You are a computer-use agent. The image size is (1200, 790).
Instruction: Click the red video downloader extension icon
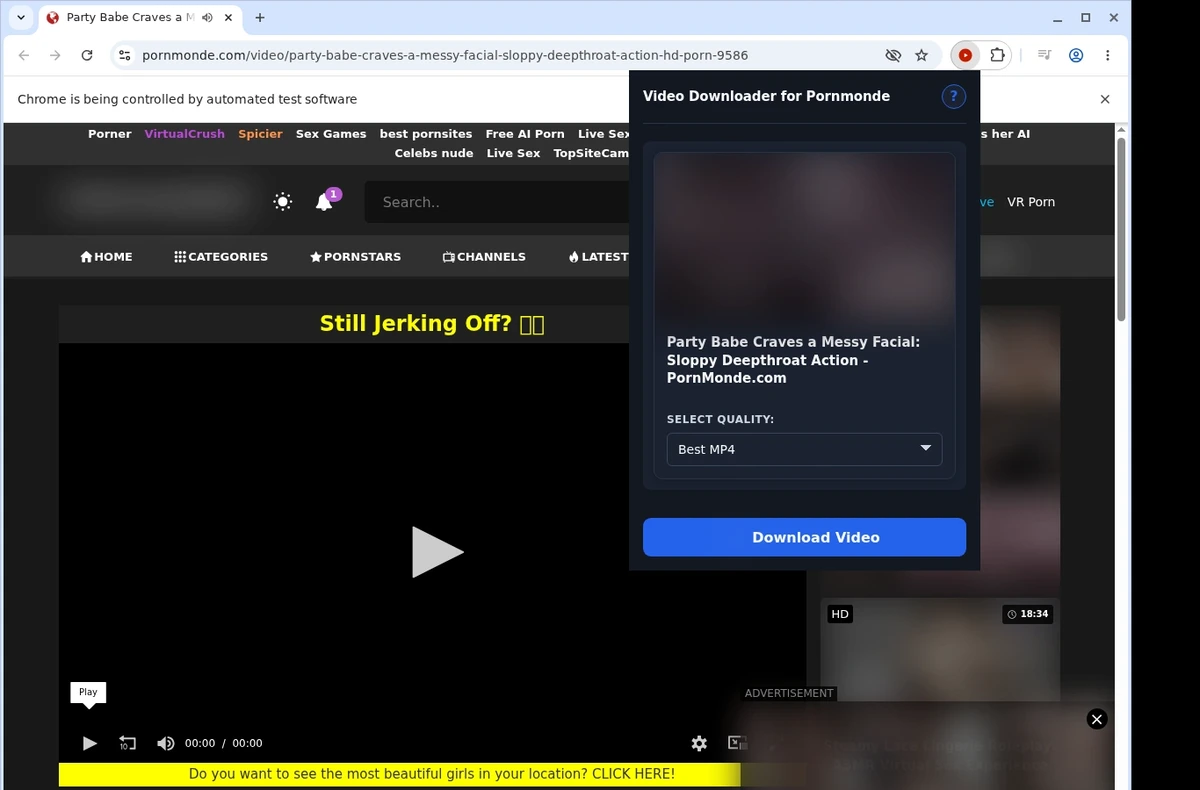click(965, 55)
